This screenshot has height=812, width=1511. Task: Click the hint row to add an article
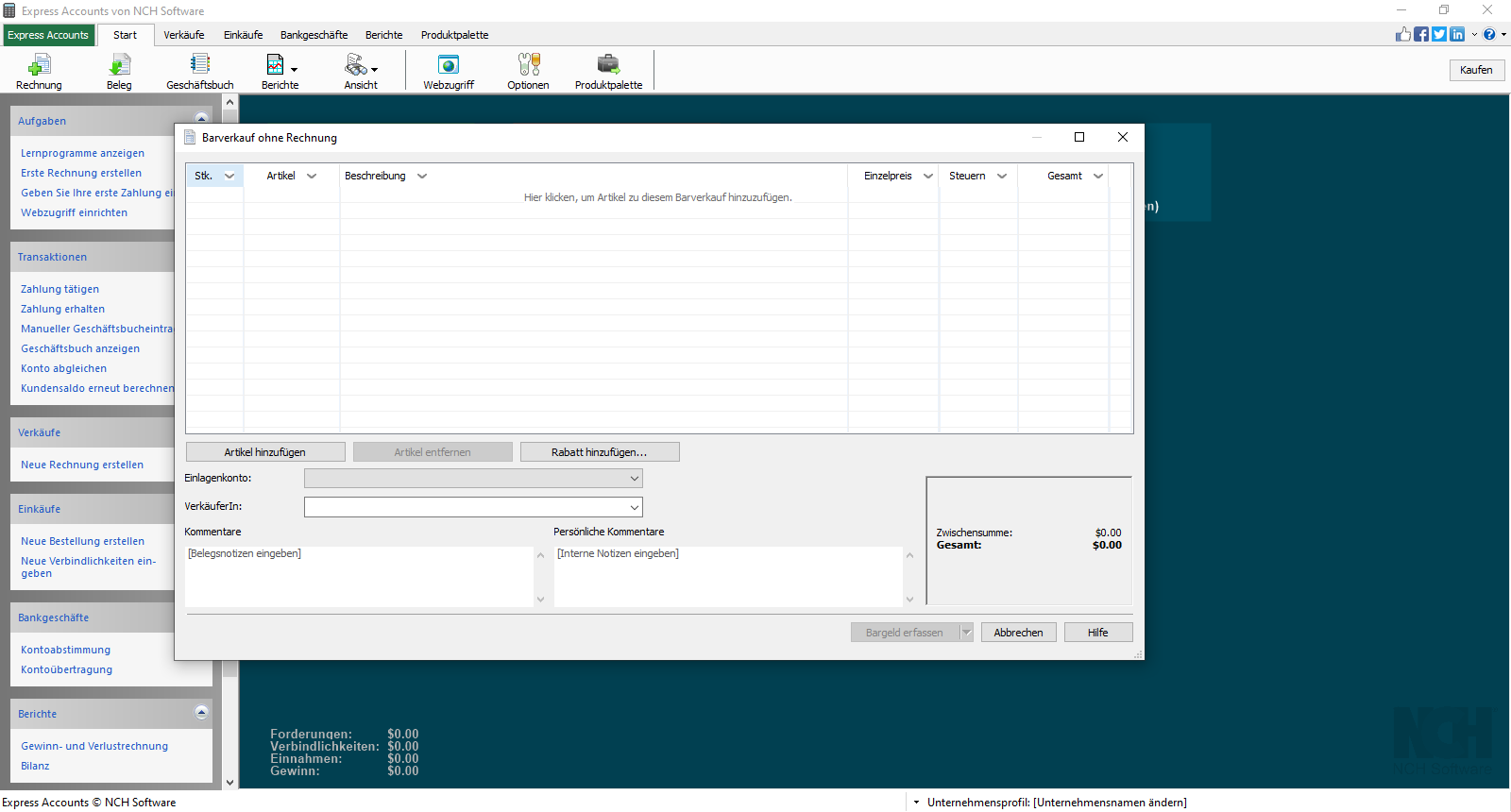(658, 197)
